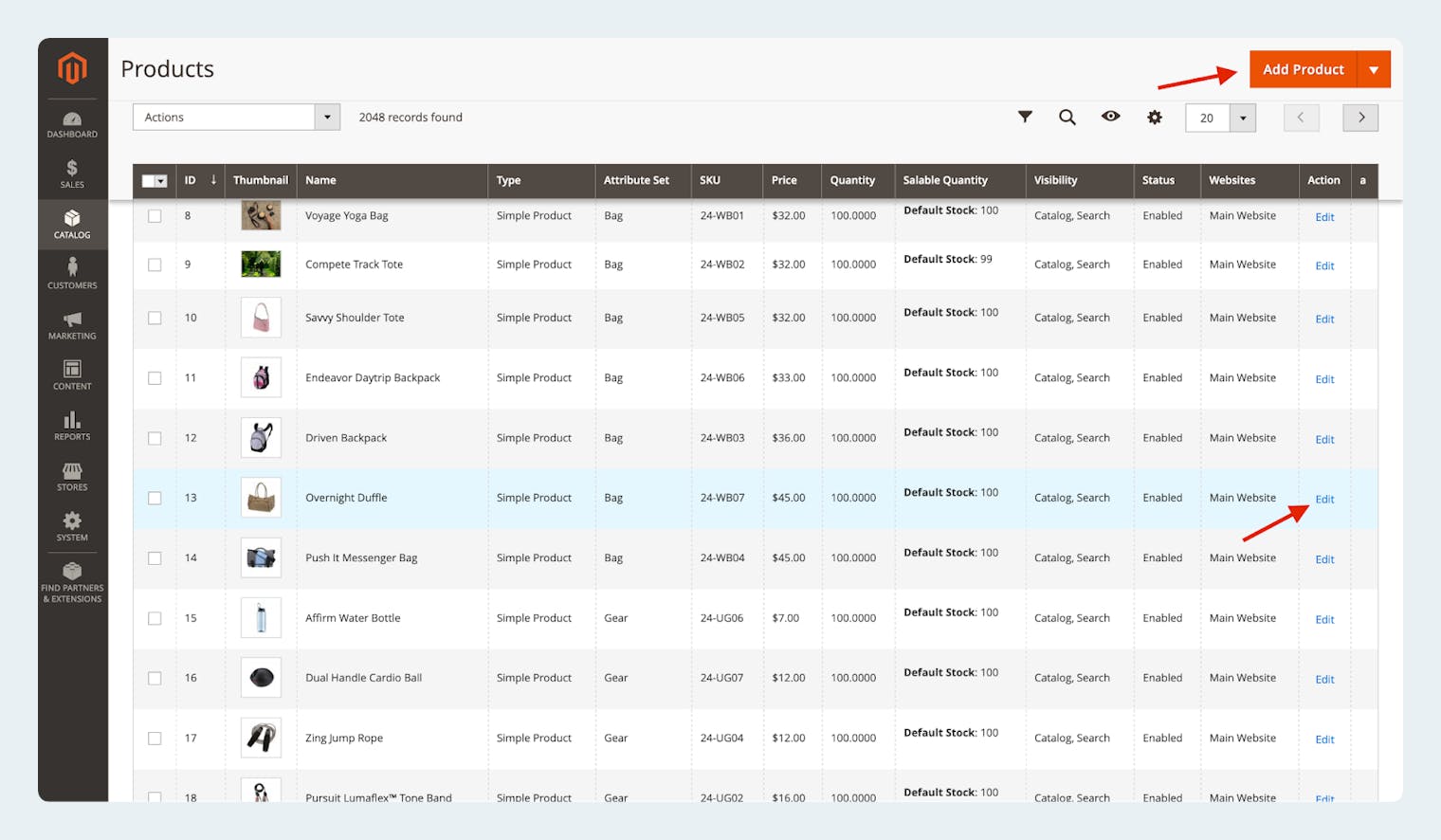
Task: Click SKU 24-UG06 cell
Action: click(721, 618)
